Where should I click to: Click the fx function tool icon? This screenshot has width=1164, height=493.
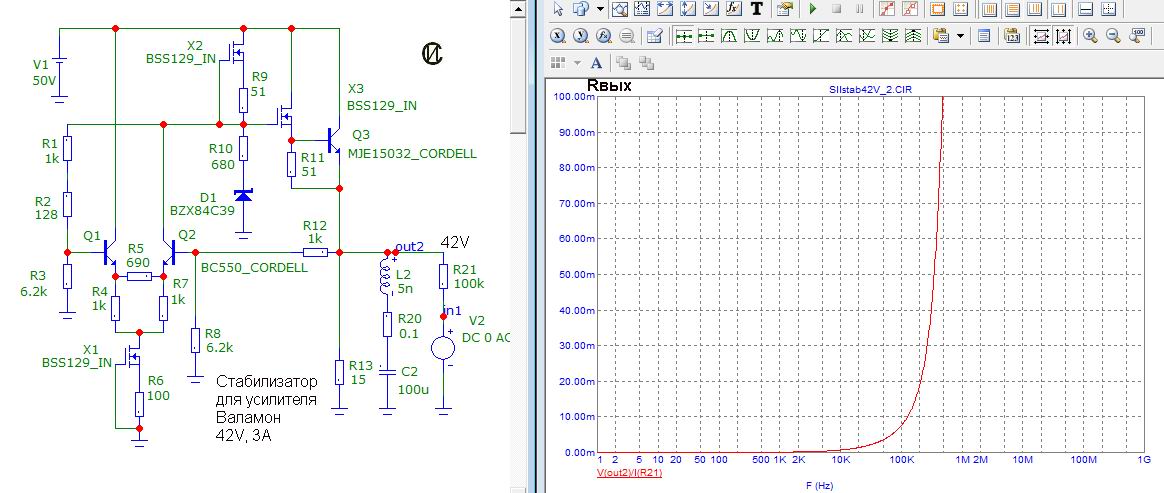(732, 9)
